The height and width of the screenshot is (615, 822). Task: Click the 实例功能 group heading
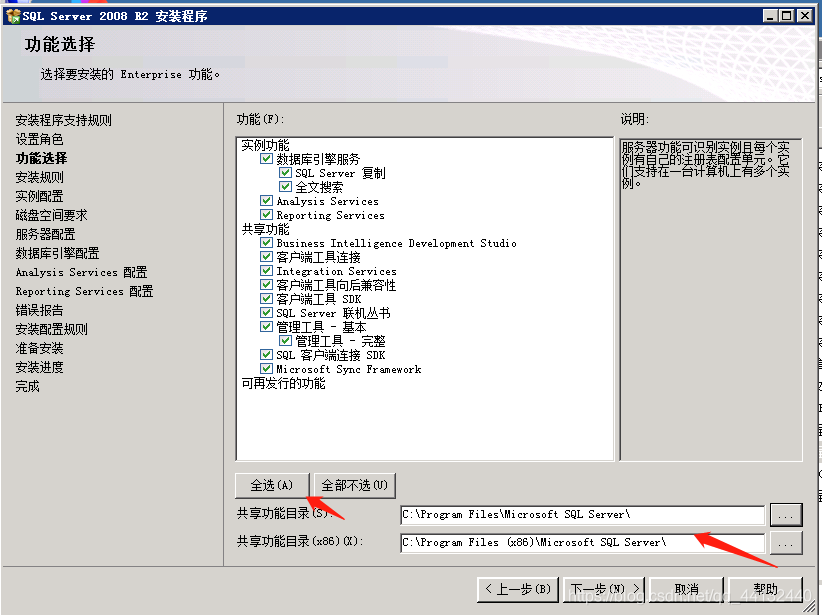(x=265, y=145)
